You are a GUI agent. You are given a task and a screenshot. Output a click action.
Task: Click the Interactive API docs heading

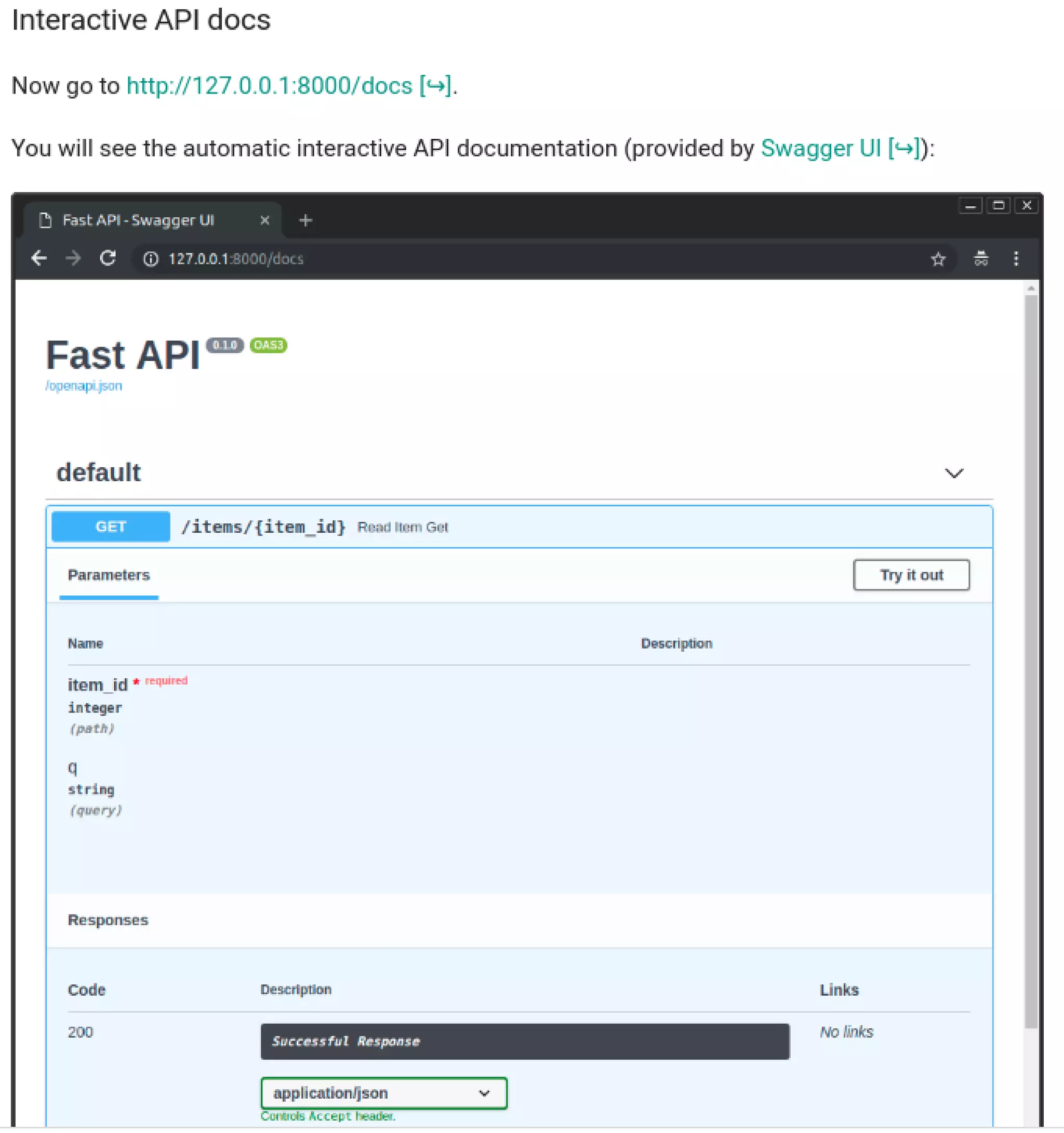coord(141,19)
